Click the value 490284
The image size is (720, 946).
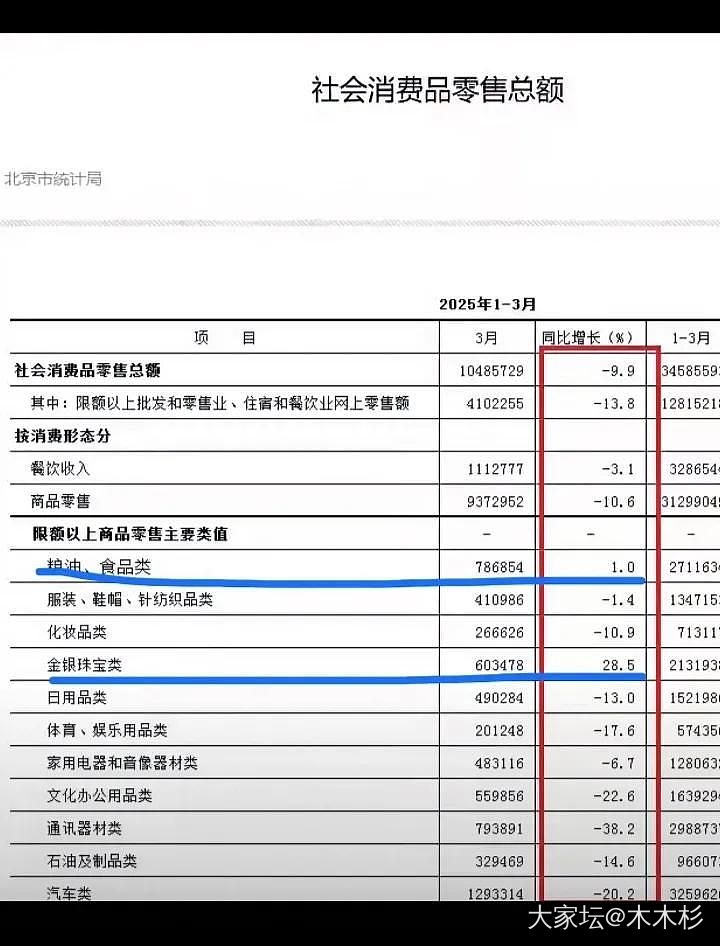pyautogui.click(x=499, y=698)
